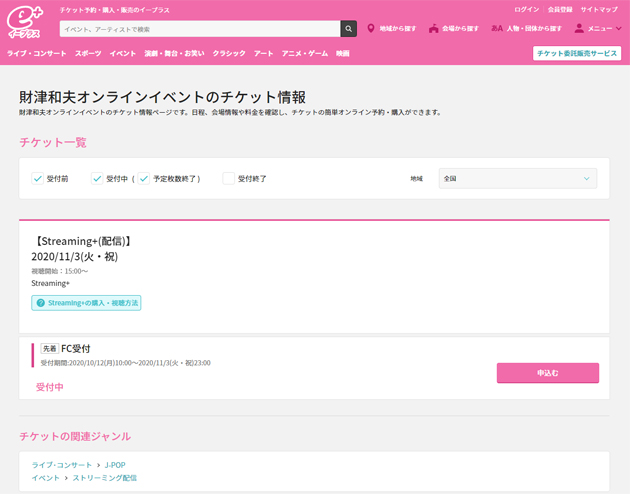Click the e+ logo icon

point(26,21)
